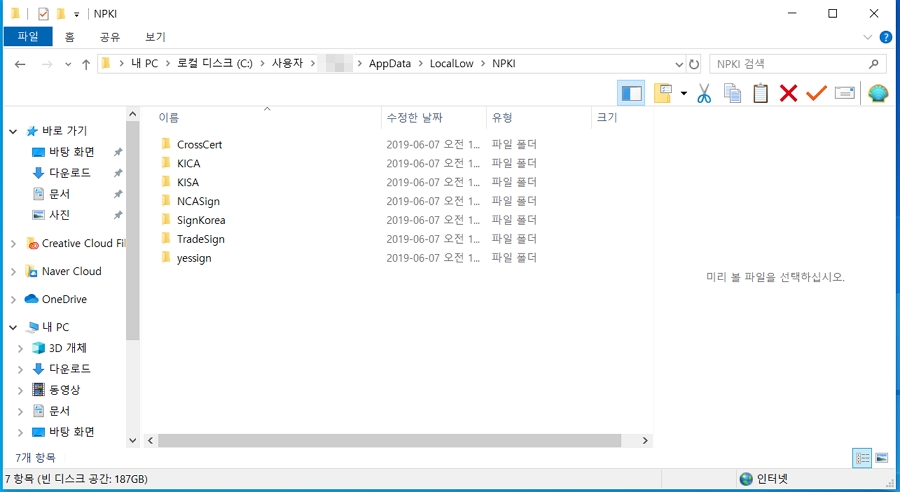Screen dimensions: 900x492
Task: Click the Naver Cloud folder icon
Action: click(32, 272)
